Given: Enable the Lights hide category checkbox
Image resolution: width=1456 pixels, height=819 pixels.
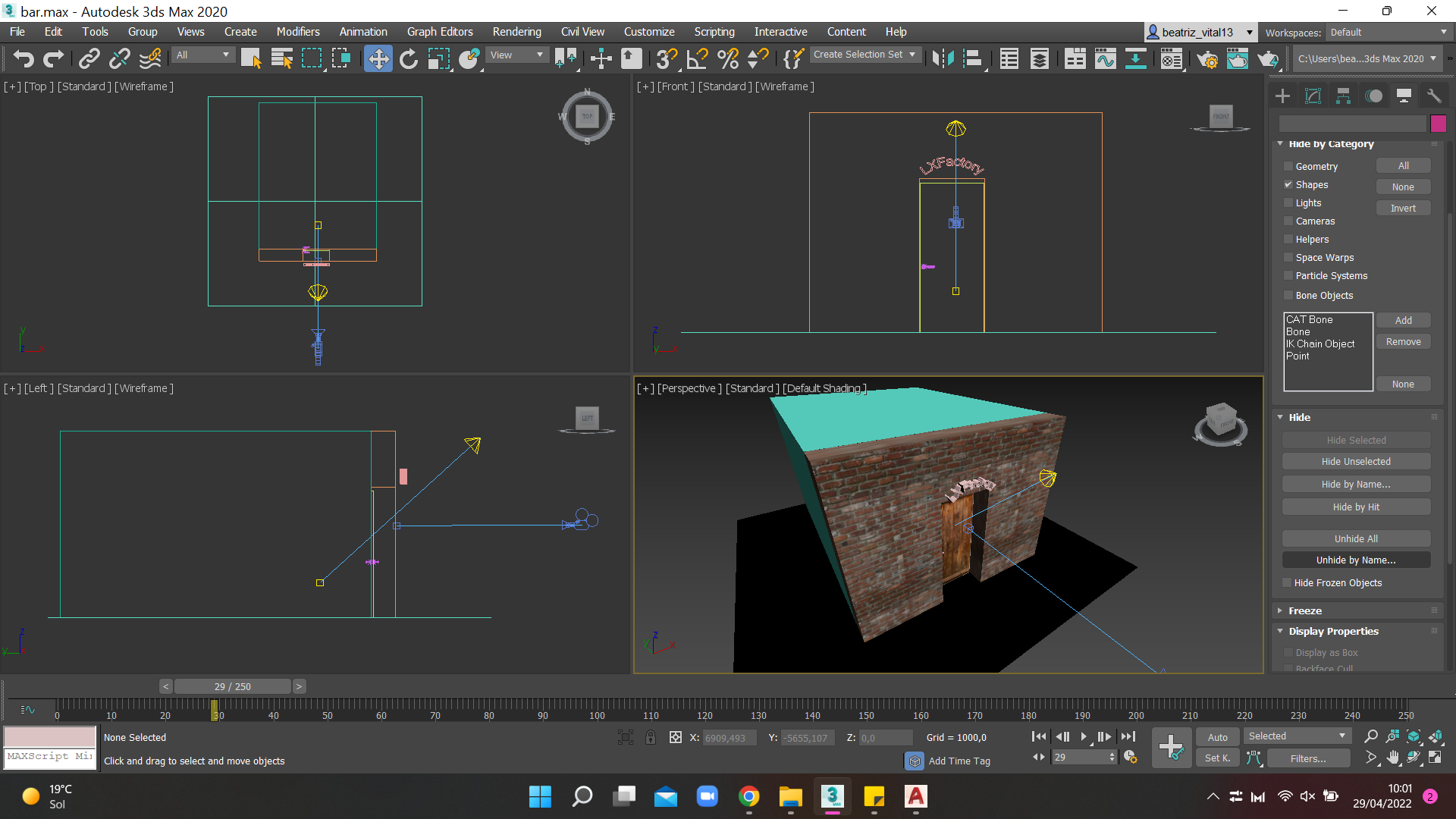Looking at the screenshot, I should (x=1288, y=202).
